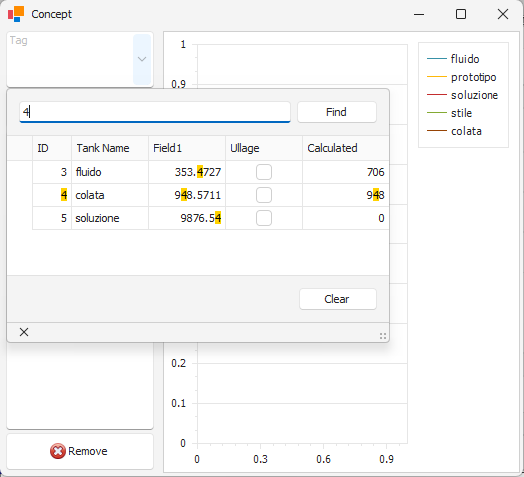Grab the popup resize grip icon
The height and width of the screenshot is (477, 524).
[x=383, y=336]
